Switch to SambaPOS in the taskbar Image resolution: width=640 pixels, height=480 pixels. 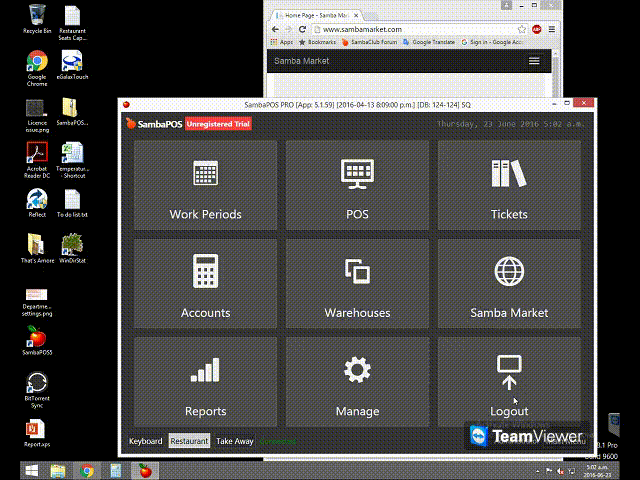tap(145, 471)
